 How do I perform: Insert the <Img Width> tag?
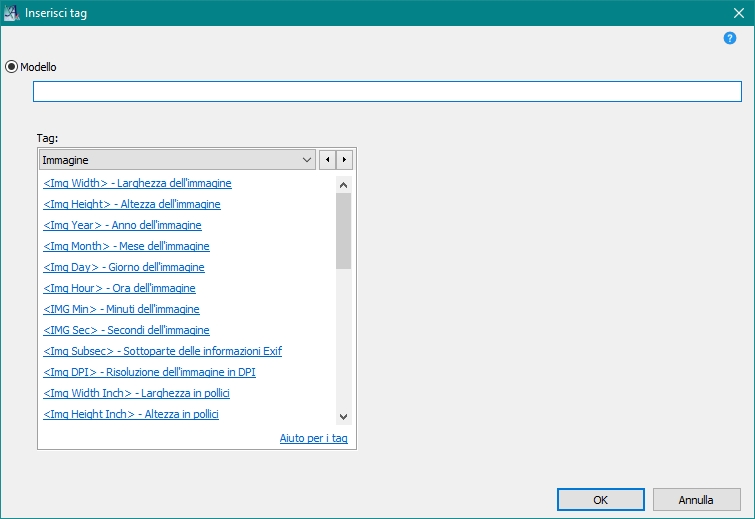[x=137, y=183]
